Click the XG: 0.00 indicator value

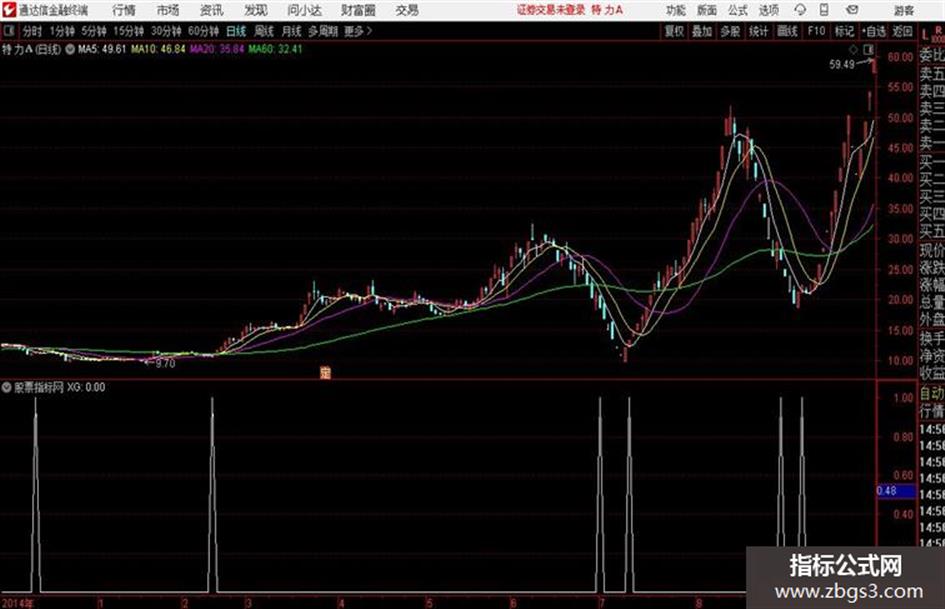point(86,387)
